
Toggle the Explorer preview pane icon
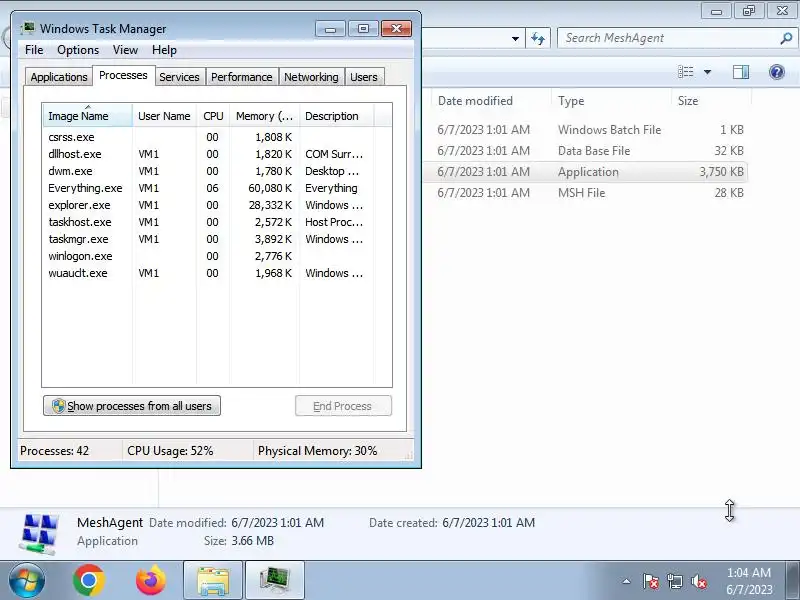pyautogui.click(x=741, y=72)
